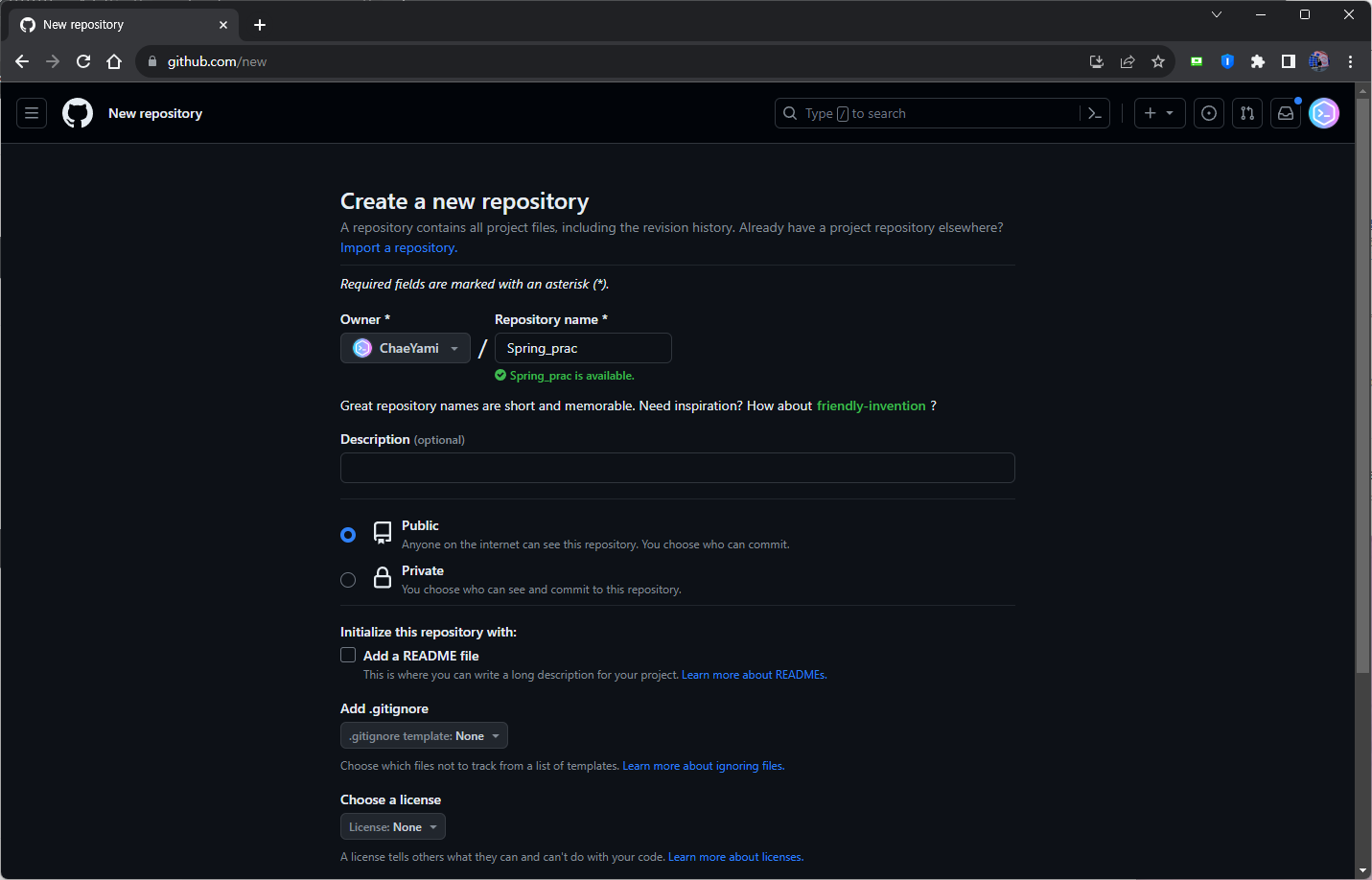The image size is (1372, 880).
Task: View site information via the lock icon
Action: 151,61
